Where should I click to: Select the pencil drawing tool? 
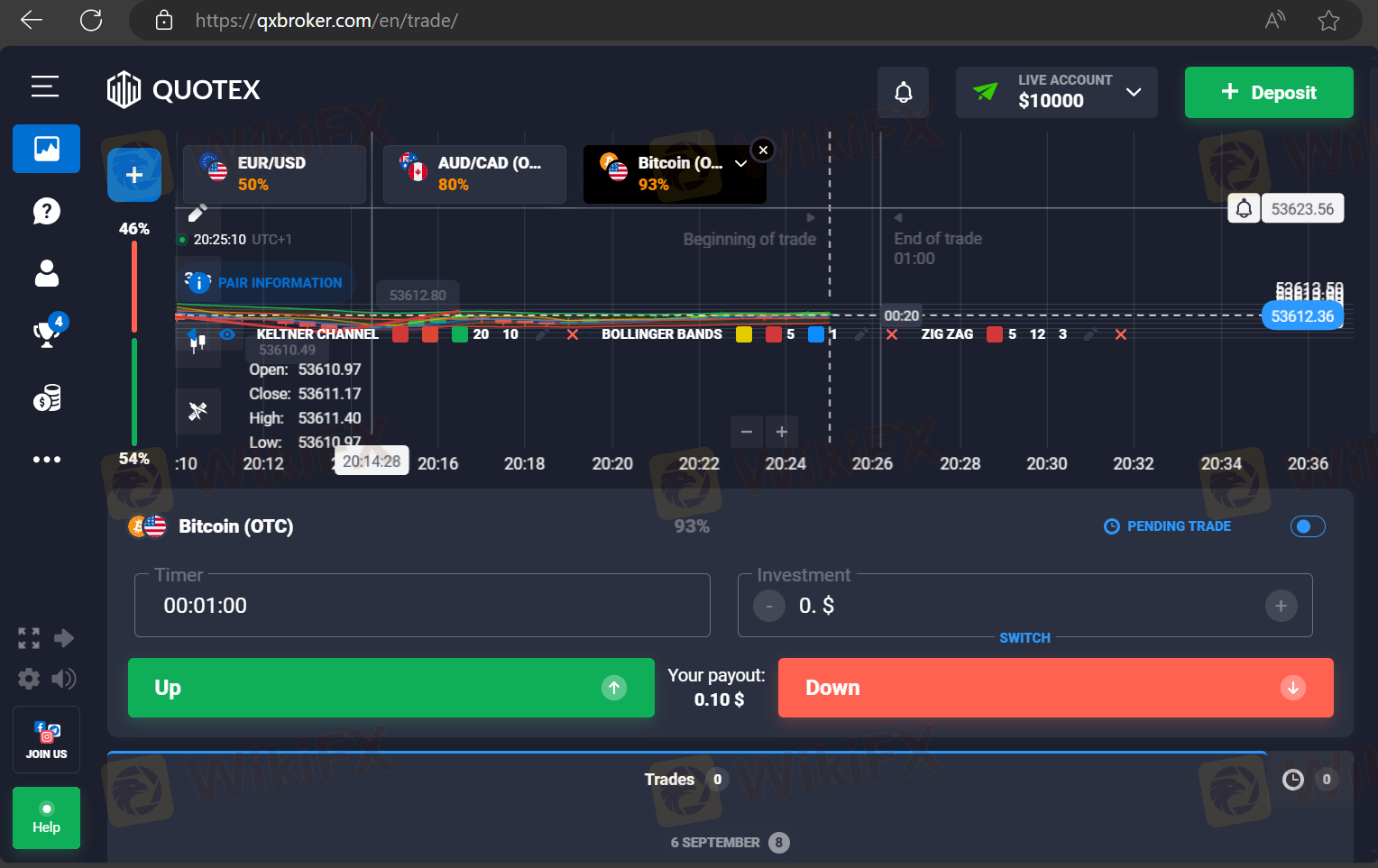198,213
